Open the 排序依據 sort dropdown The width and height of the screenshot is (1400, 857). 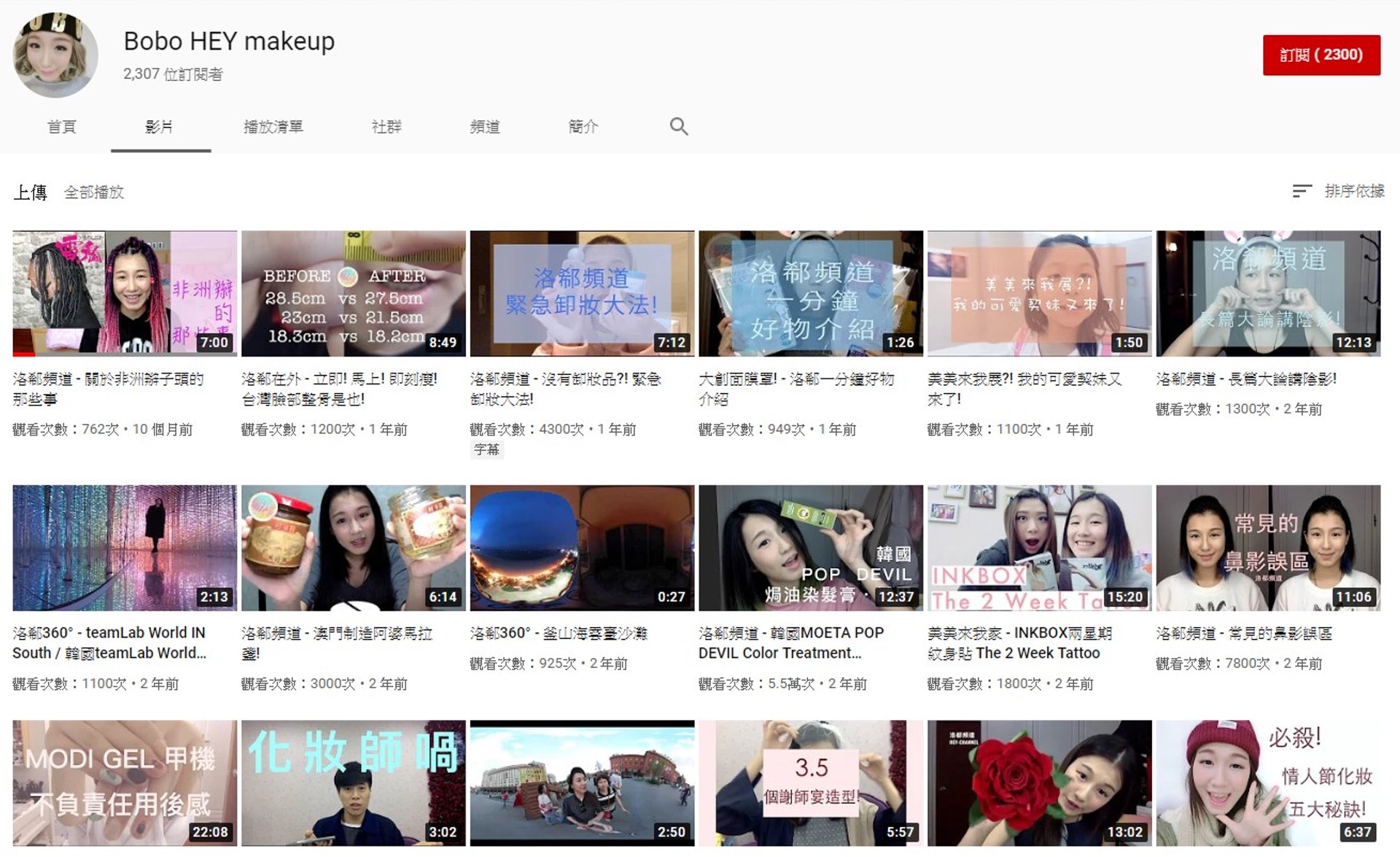pyautogui.click(x=1353, y=191)
